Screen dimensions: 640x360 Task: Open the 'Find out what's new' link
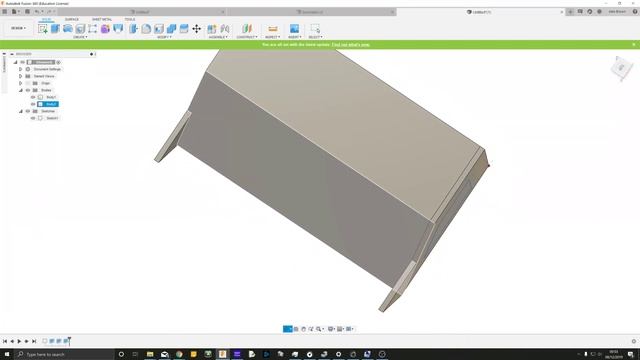coord(351,44)
